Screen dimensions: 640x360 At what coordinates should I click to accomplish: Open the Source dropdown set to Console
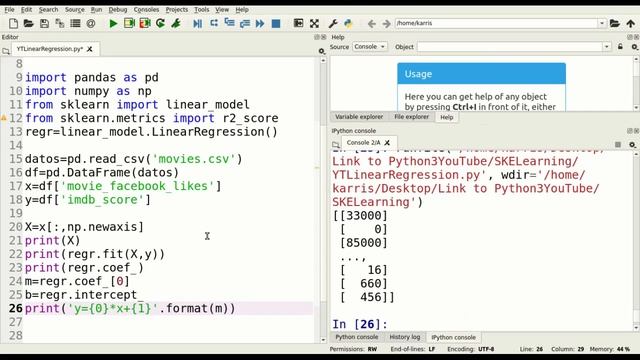370,47
